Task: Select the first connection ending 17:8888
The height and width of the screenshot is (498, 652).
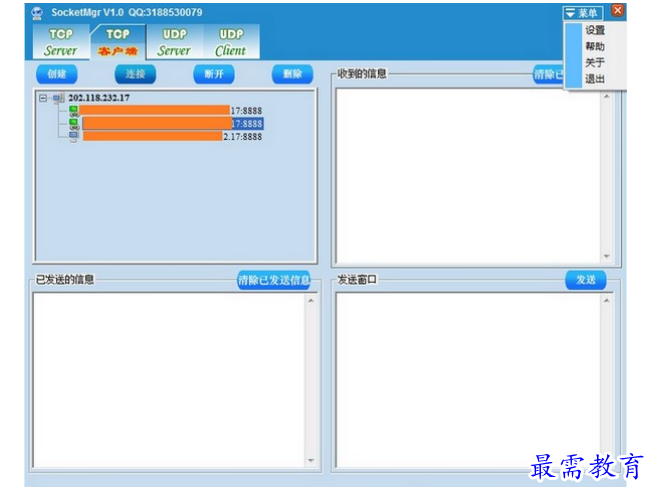Action: [x=170, y=111]
